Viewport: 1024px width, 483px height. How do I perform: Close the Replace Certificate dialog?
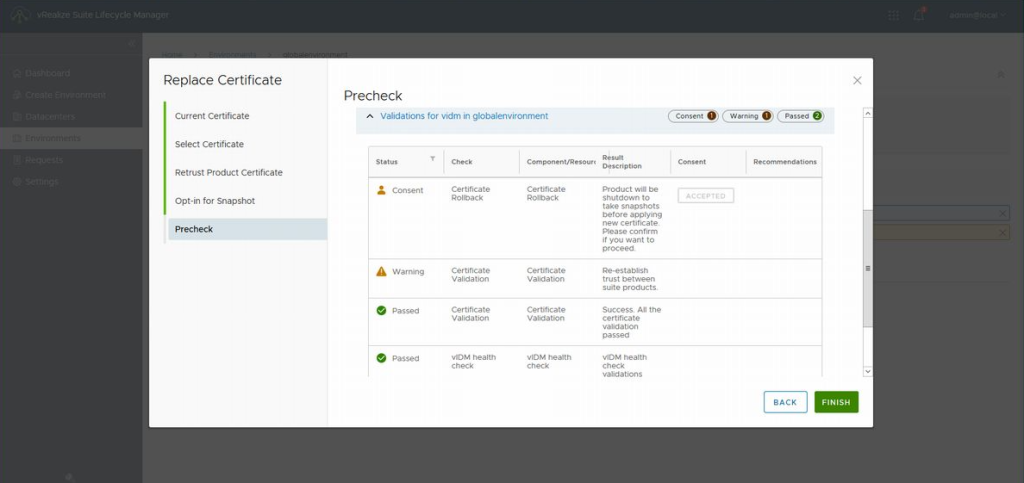point(857,80)
